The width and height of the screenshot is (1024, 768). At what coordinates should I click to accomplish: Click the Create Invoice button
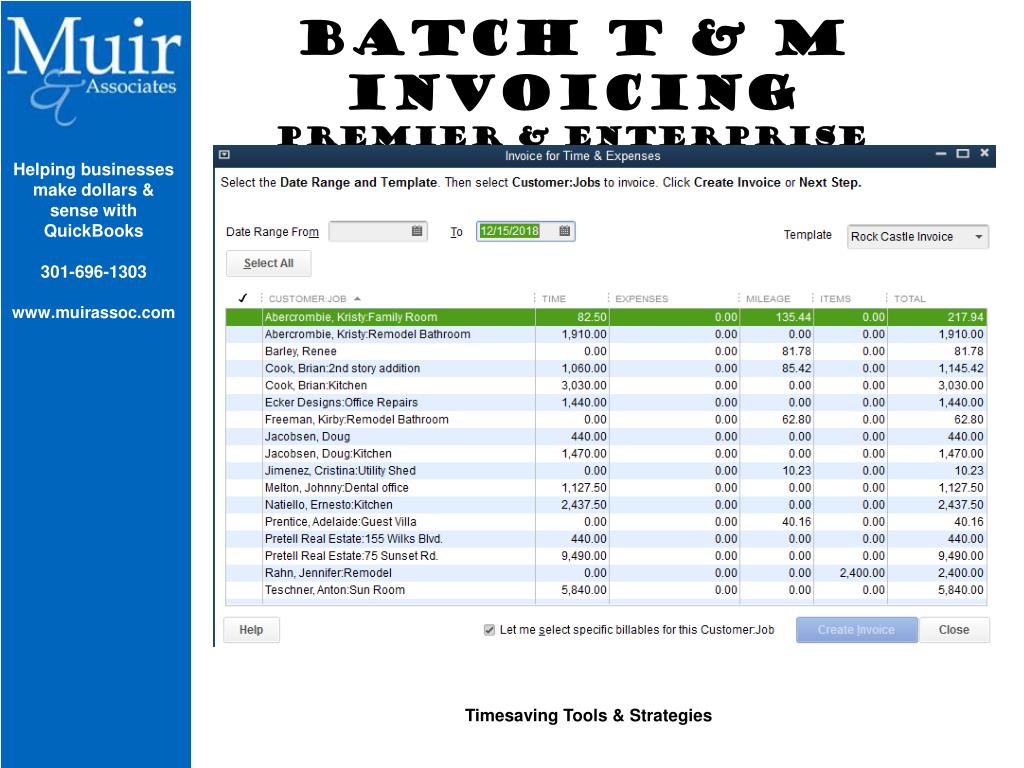856,630
